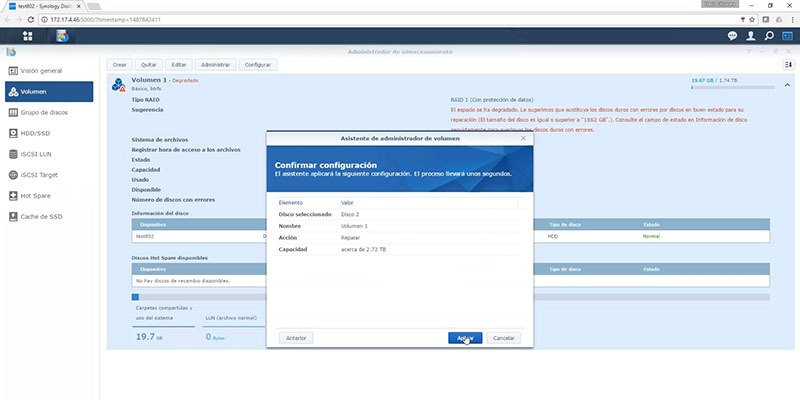Image resolution: width=800 pixels, height=400 pixels.
Task: Open the user account options icon
Action: (751, 36)
